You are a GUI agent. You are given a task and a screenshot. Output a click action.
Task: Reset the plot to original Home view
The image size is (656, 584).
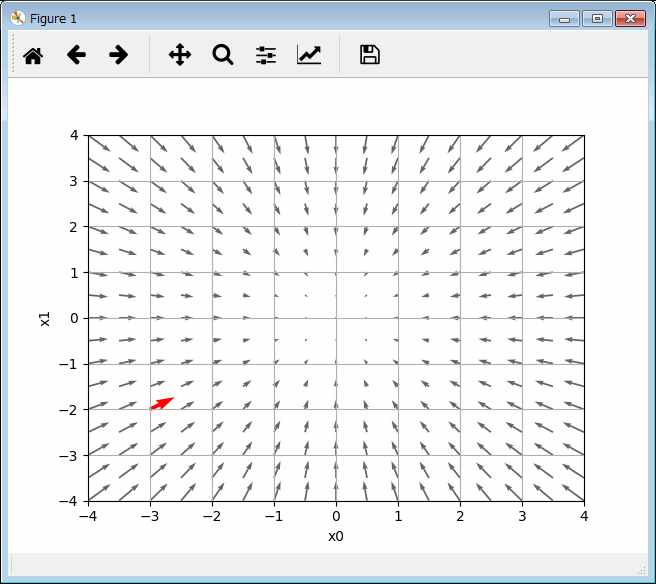pyautogui.click(x=33, y=55)
